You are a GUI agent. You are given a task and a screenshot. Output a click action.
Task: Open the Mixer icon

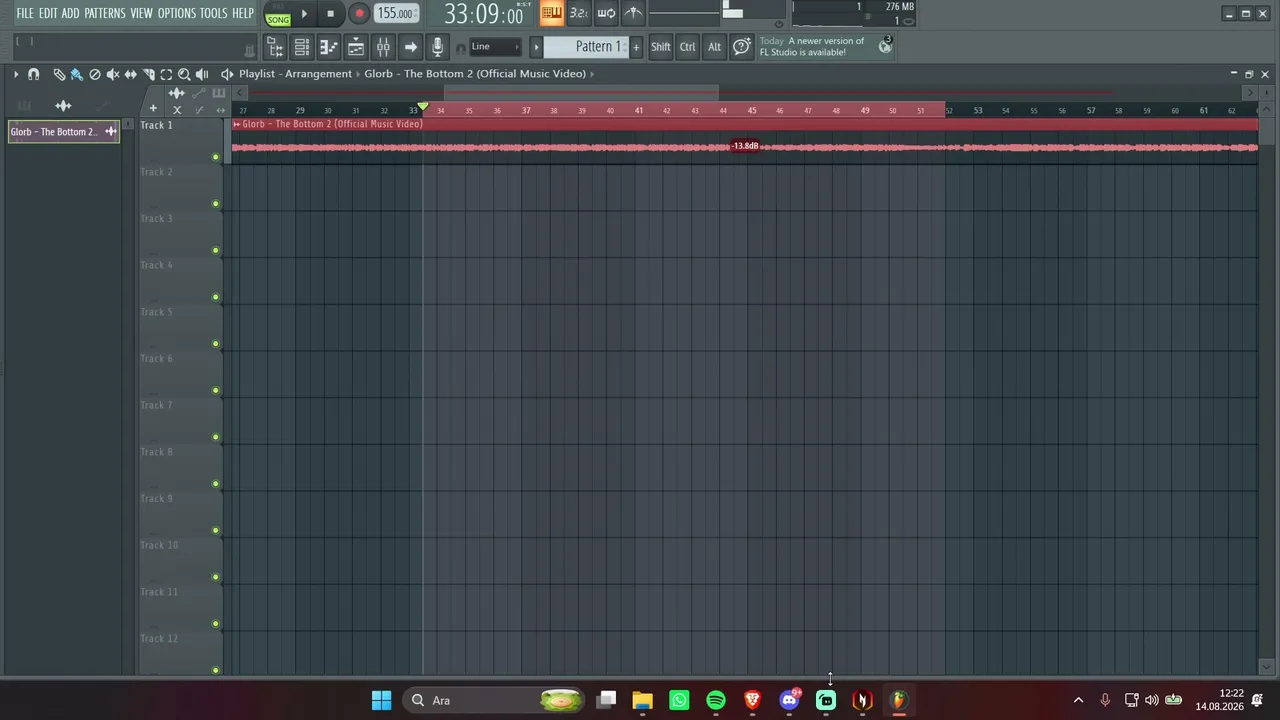point(383,47)
